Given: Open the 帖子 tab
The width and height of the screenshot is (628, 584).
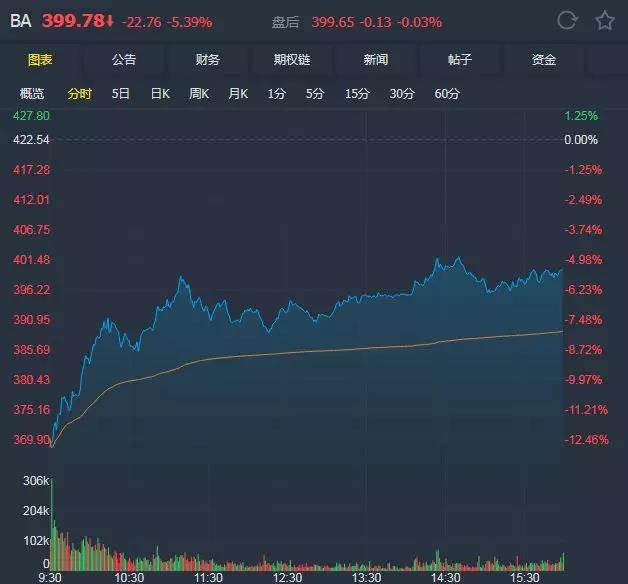Looking at the screenshot, I should pos(460,60).
